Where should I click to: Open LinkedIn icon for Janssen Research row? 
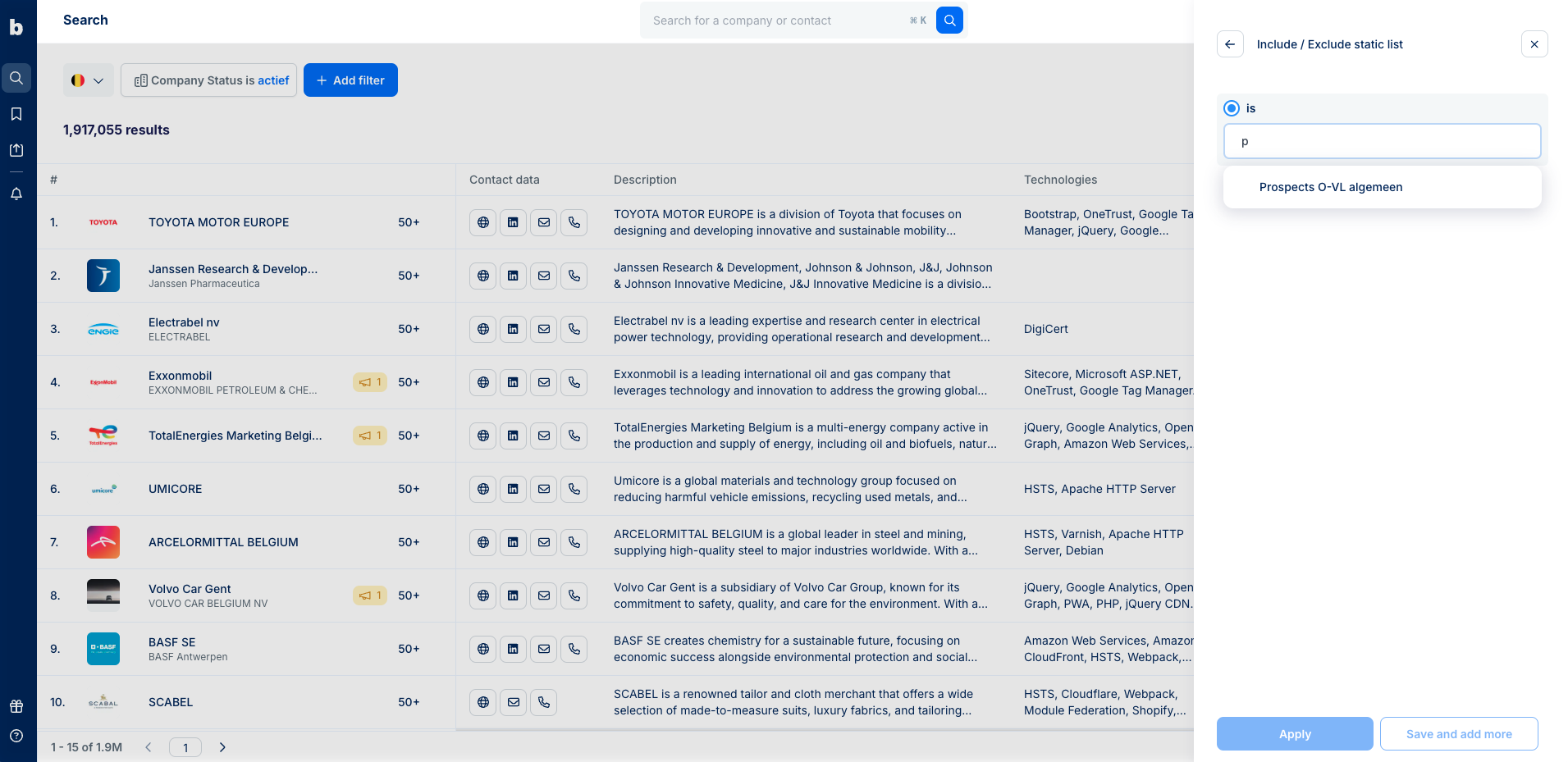pos(514,276)
